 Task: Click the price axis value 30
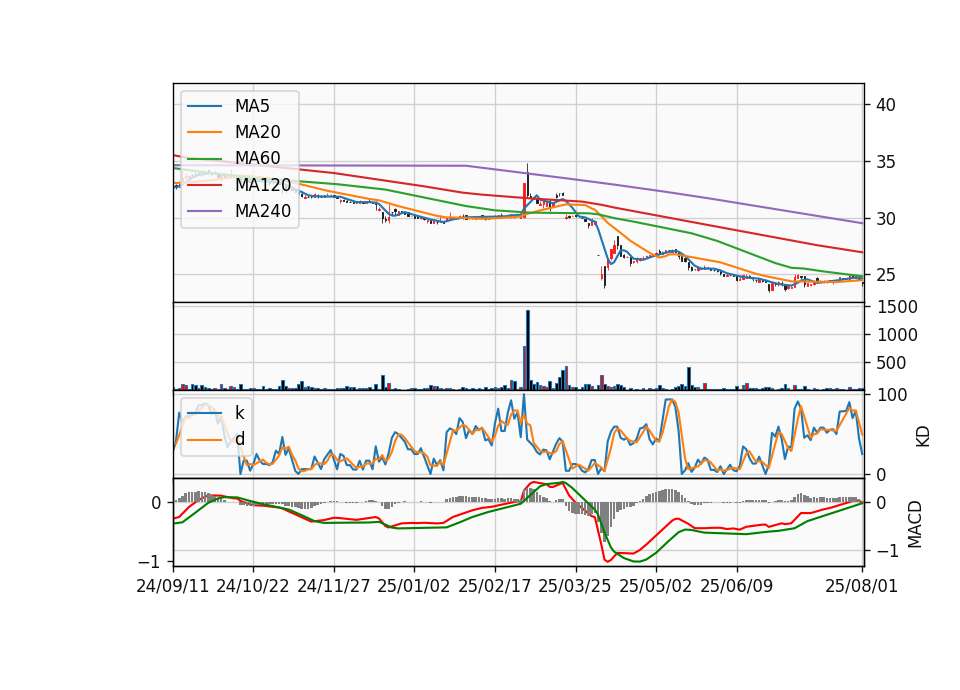click(885, 219)
